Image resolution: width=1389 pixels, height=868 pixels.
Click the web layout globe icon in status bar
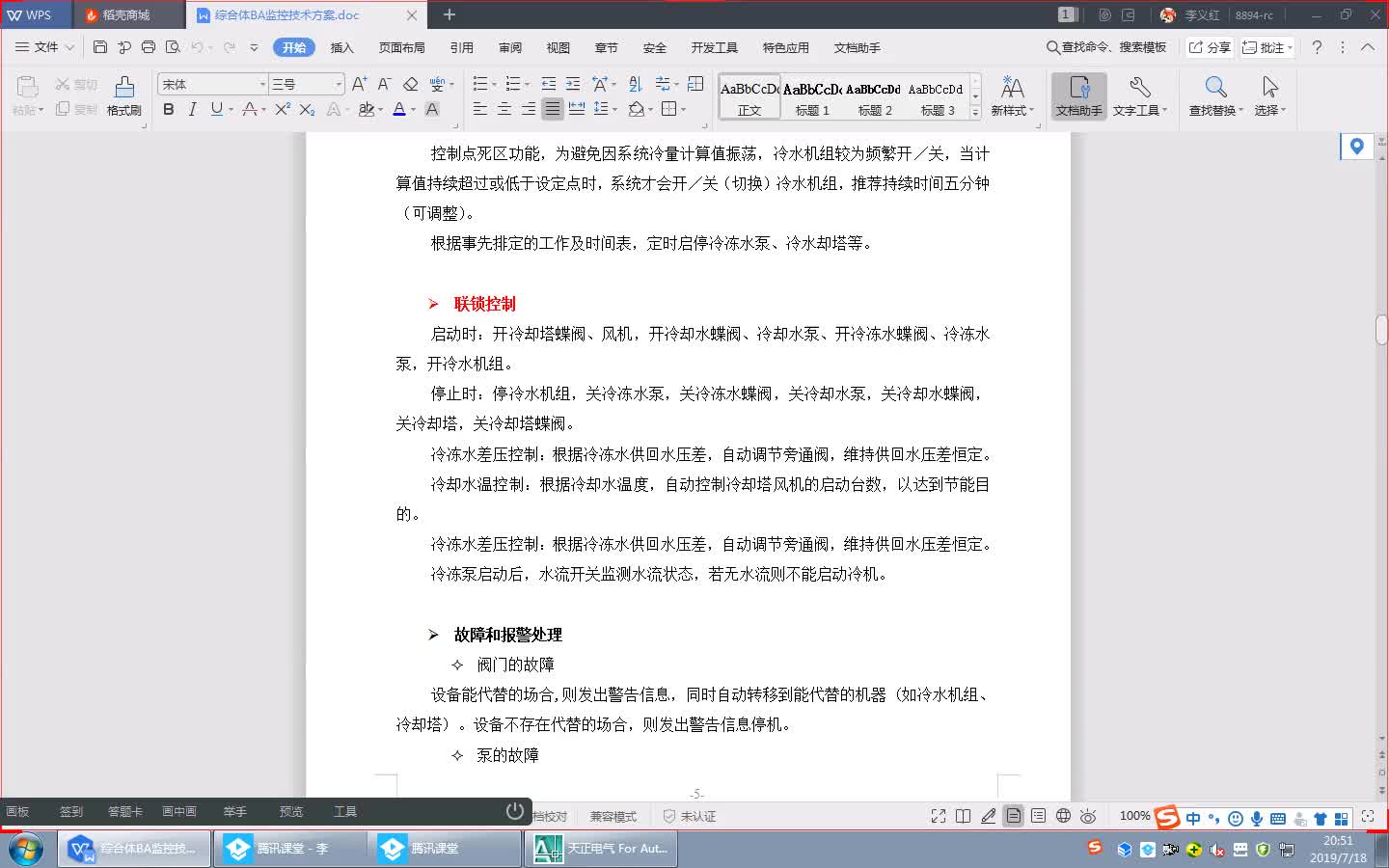pos(1063,816)
